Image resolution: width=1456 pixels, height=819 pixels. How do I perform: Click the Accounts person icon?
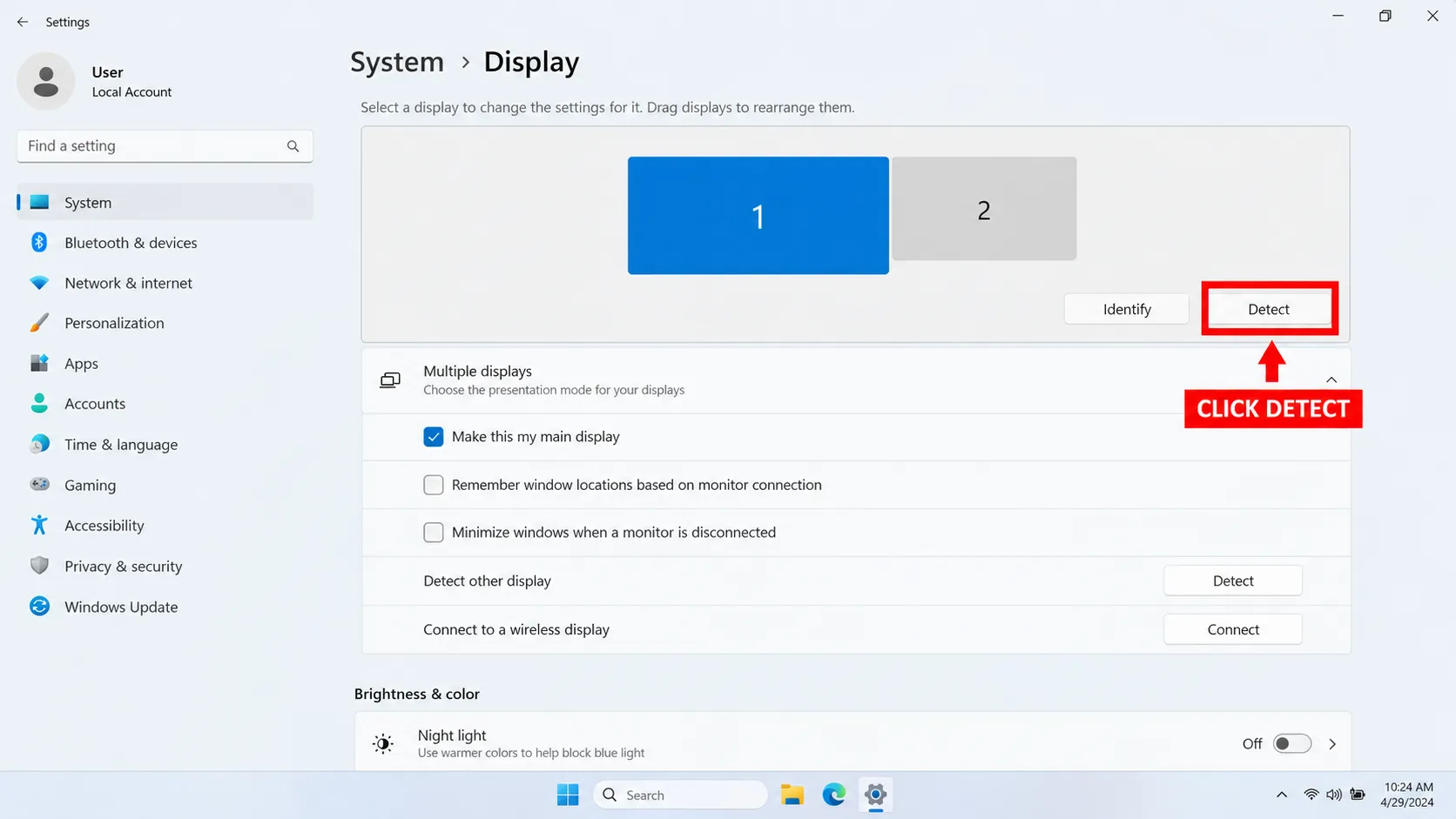pos(39,403)
